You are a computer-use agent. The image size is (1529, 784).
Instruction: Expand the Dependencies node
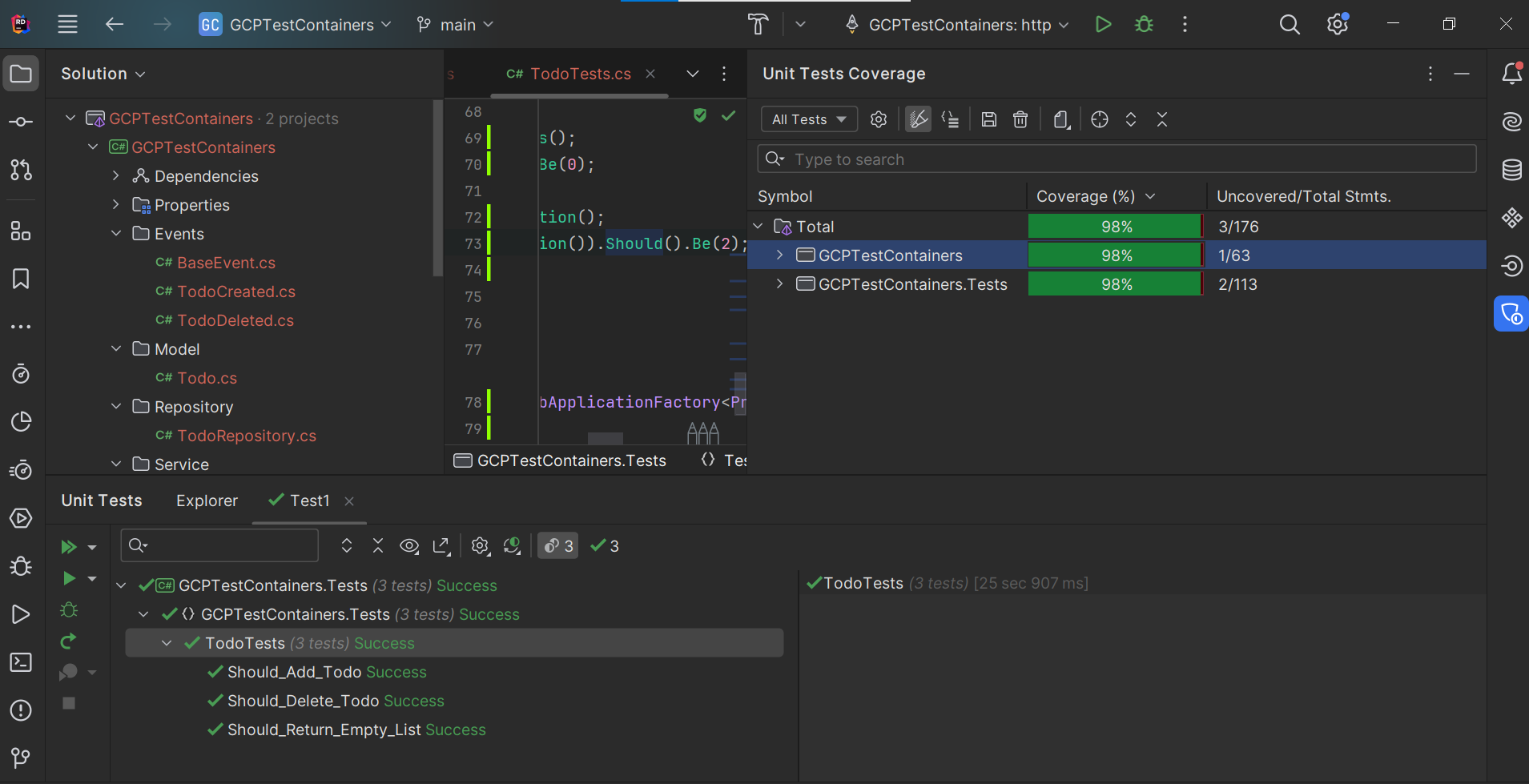(116, 176)
